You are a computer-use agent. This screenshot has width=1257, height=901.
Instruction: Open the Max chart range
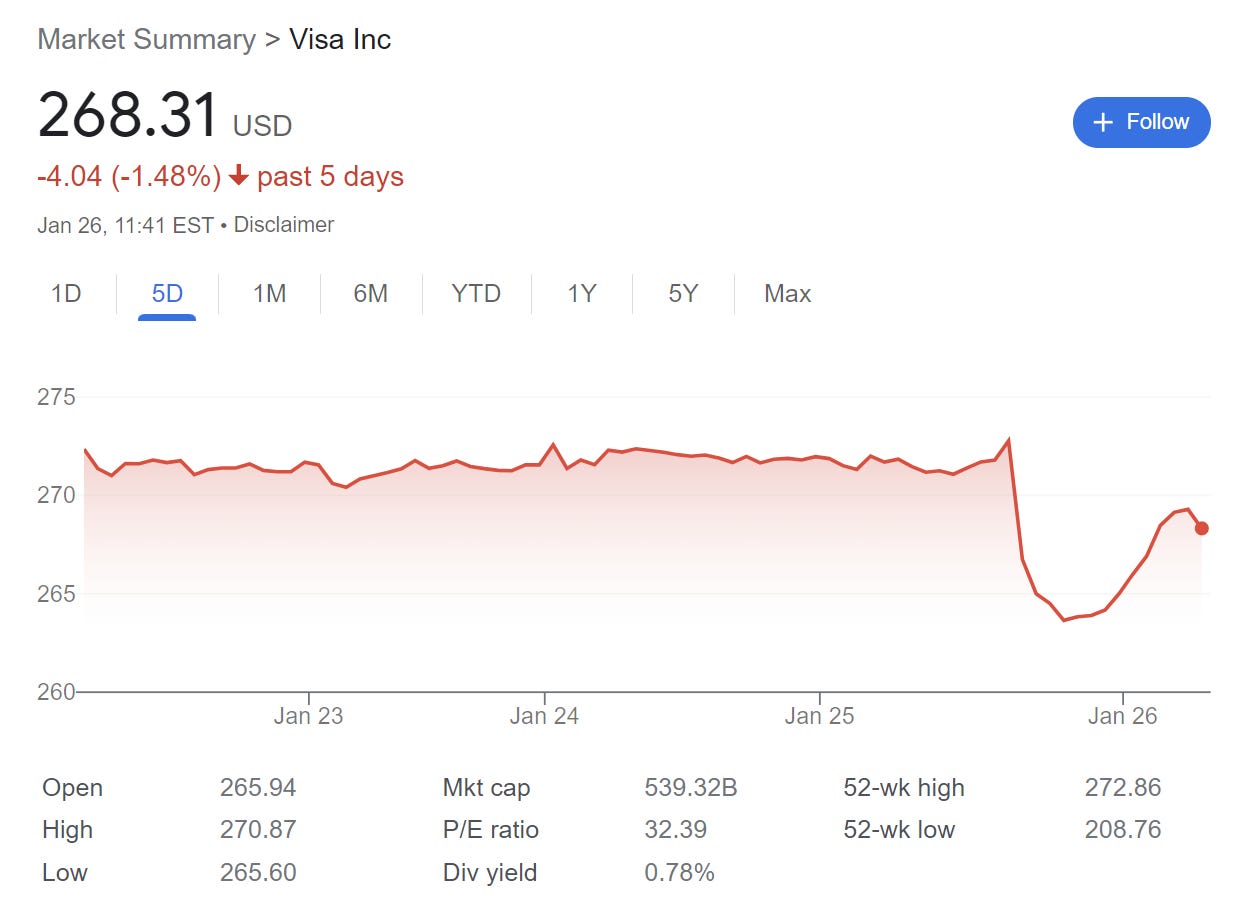pos(787,294)
